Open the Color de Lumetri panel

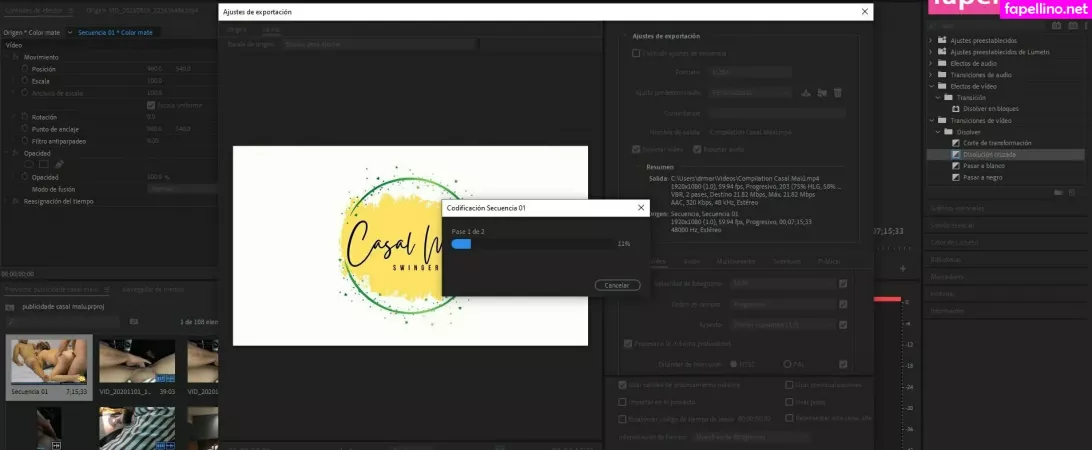[954, 242]
